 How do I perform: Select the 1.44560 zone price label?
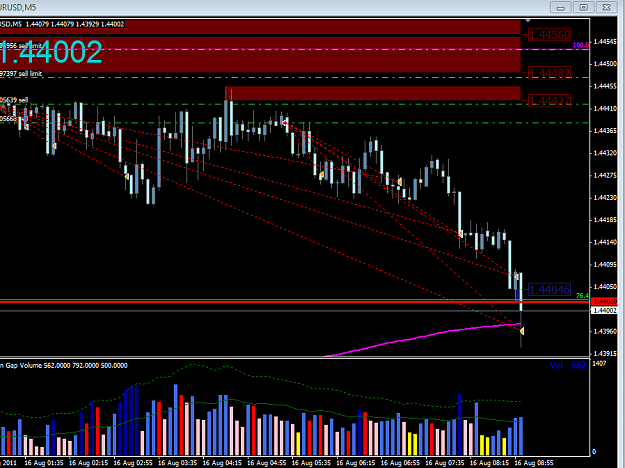point(550,35)
